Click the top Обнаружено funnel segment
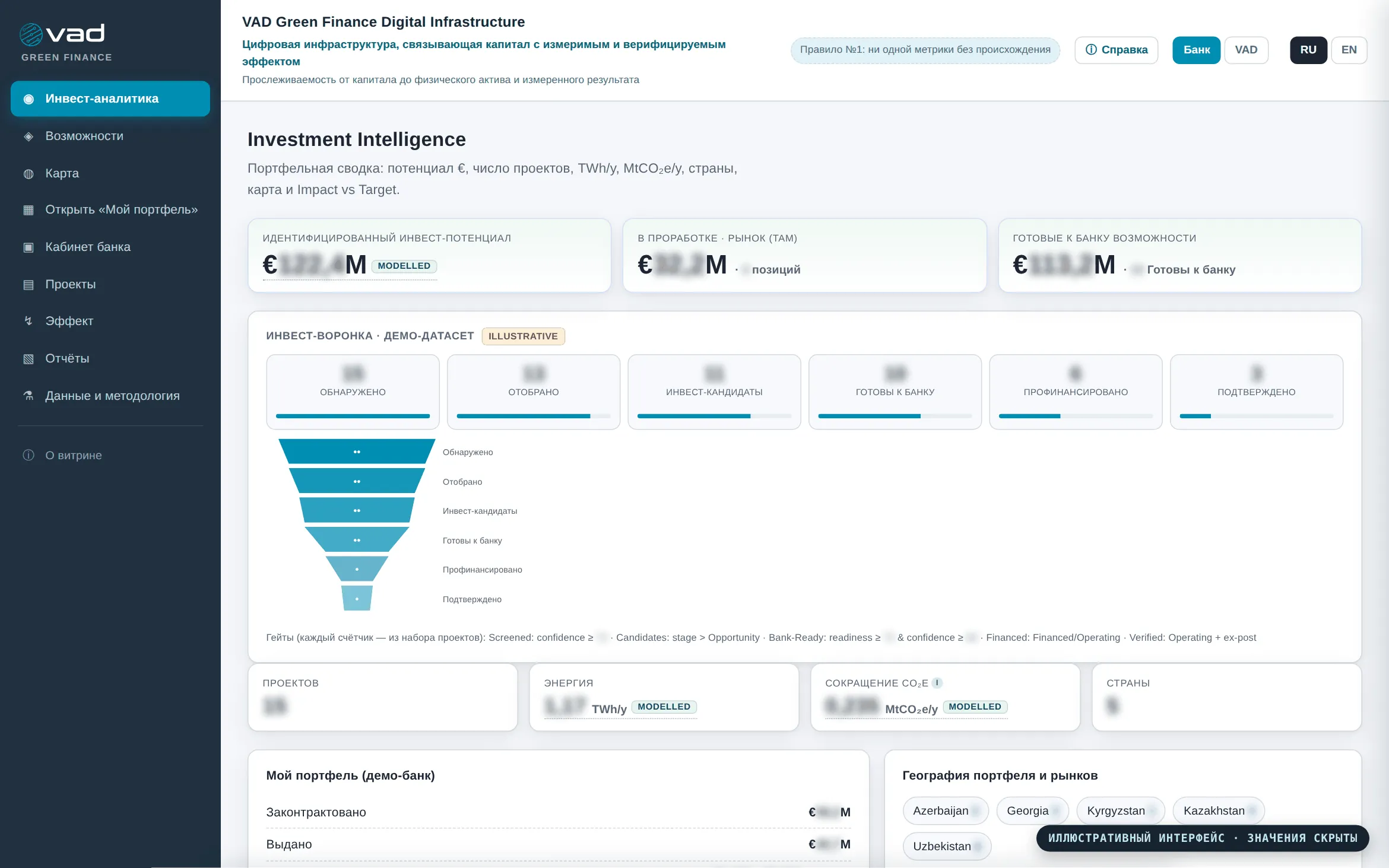The width and height of the screenshot is (1389, 868). tap(357, 452)
